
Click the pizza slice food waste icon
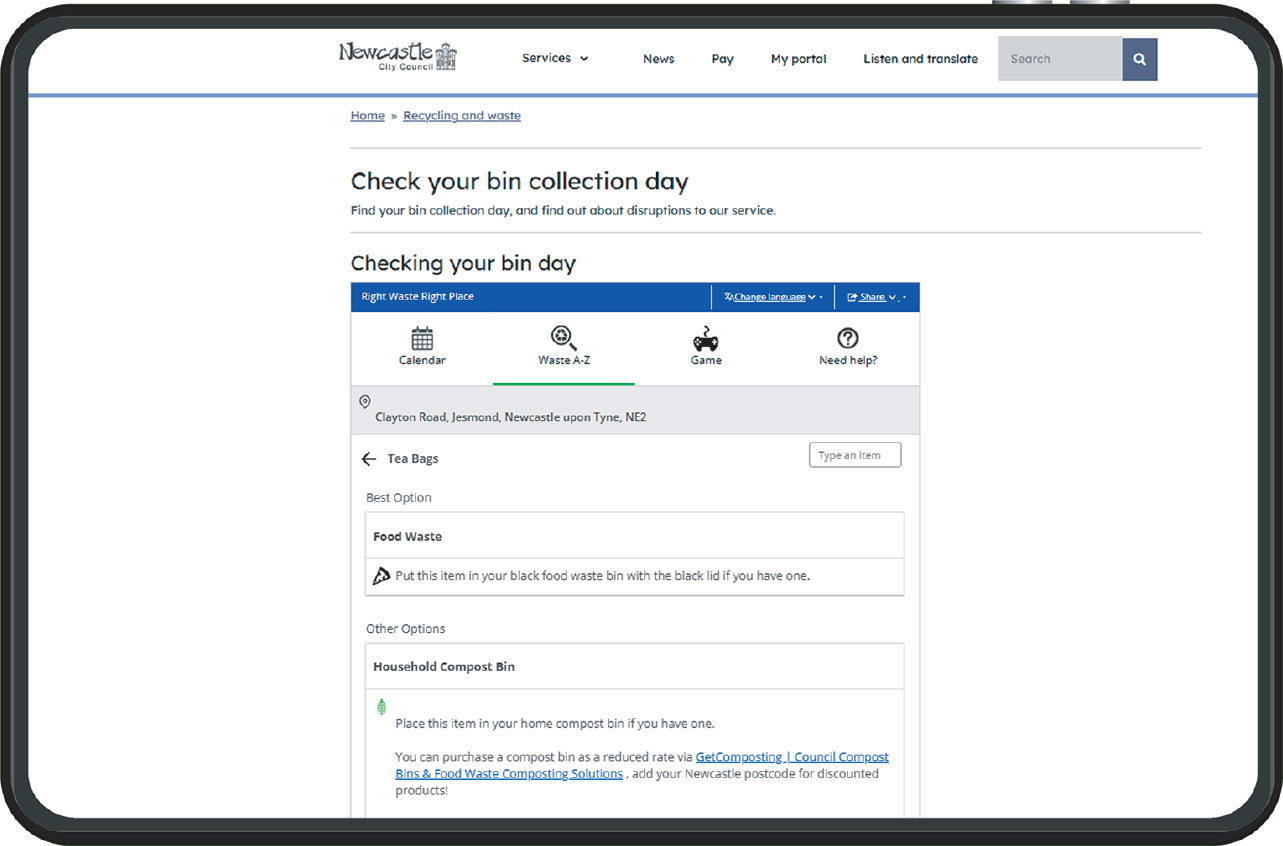pyautogui.click(x=381, y=576)
